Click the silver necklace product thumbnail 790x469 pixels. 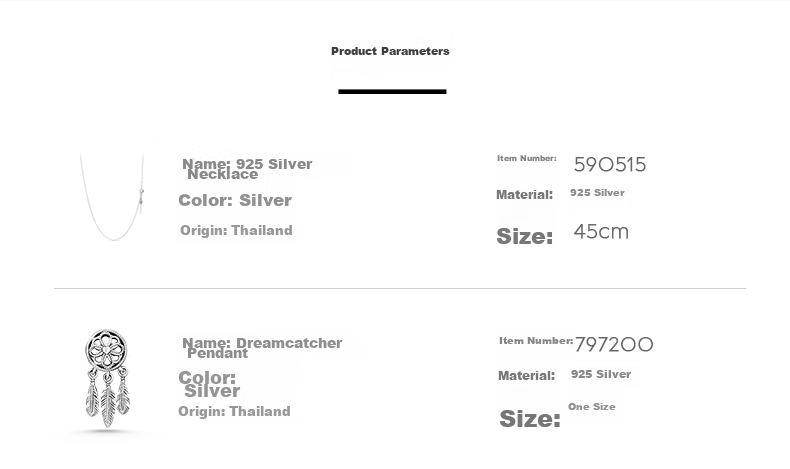click(112, 193)
